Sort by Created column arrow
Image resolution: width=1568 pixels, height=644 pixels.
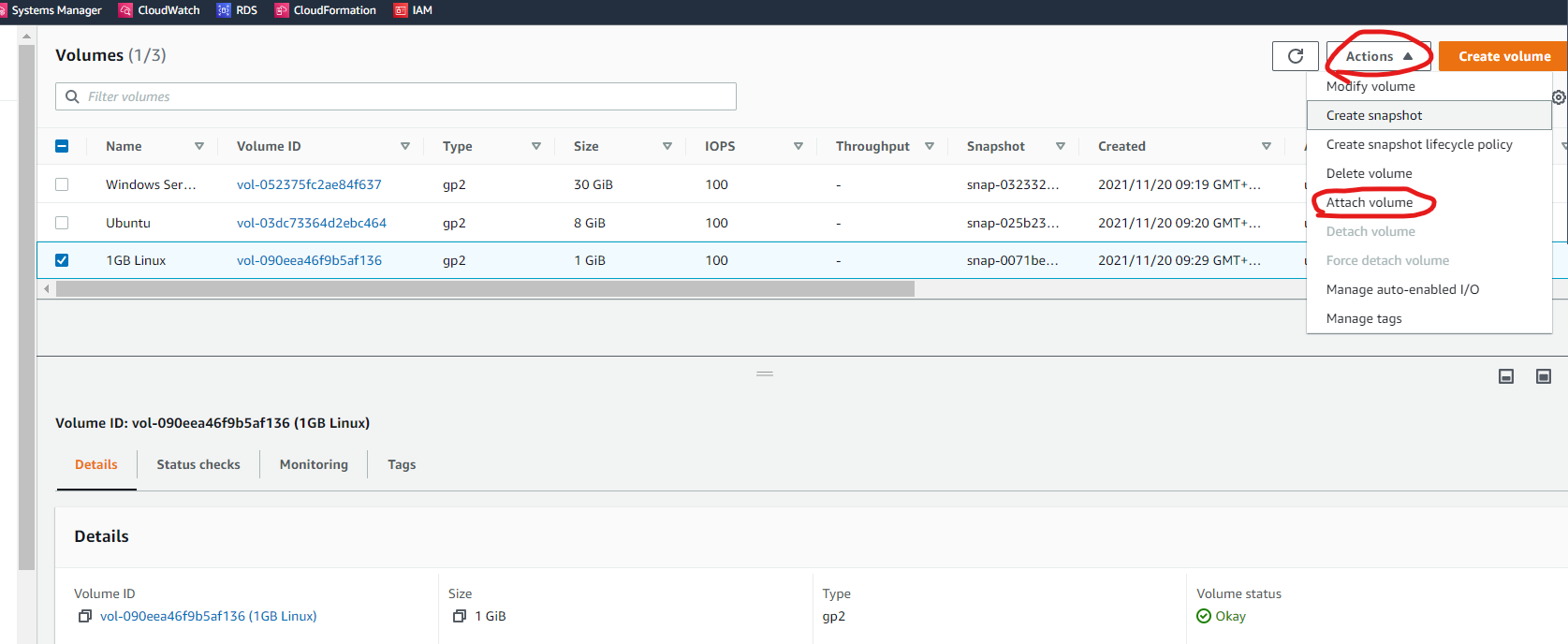1267,146
